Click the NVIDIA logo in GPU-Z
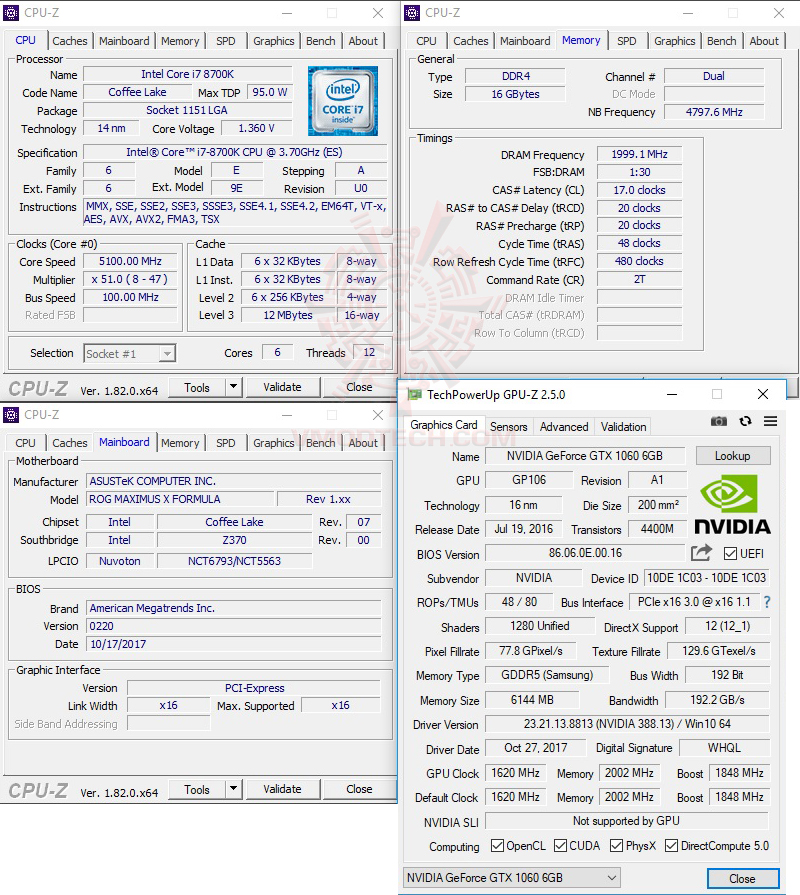The height and width of the screenshot is (895, 800). tap(732, 505)
